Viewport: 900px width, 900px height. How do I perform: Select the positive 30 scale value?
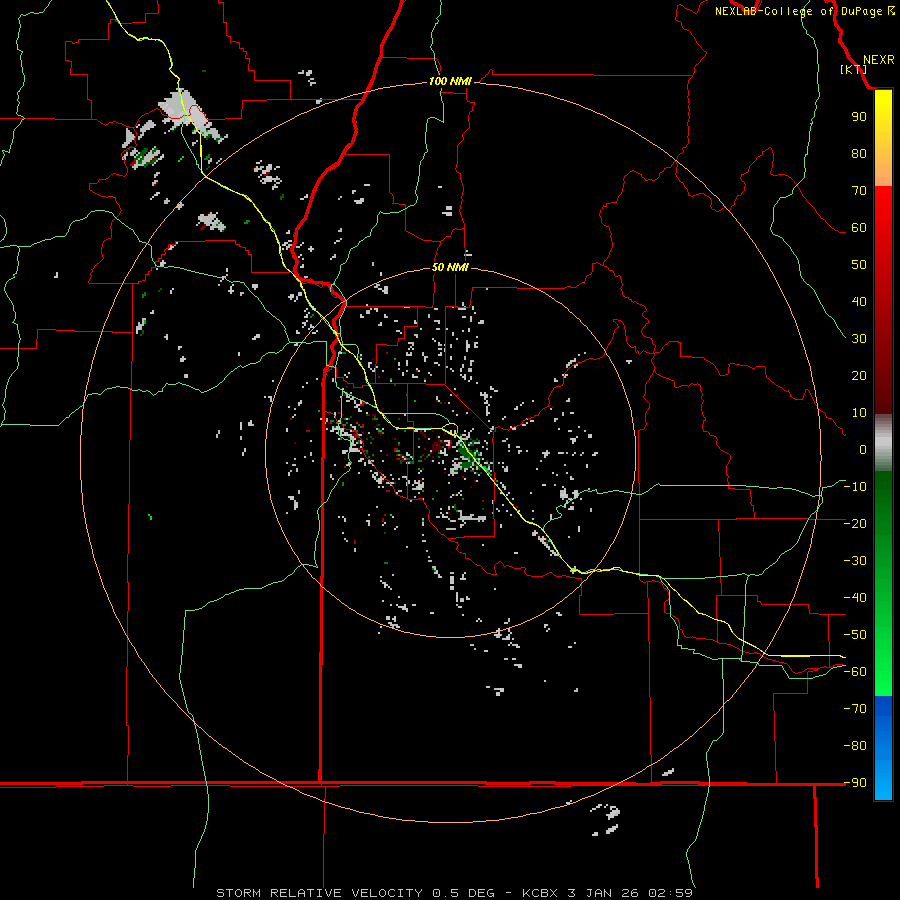pyautogui.click(x=859, y=339)
